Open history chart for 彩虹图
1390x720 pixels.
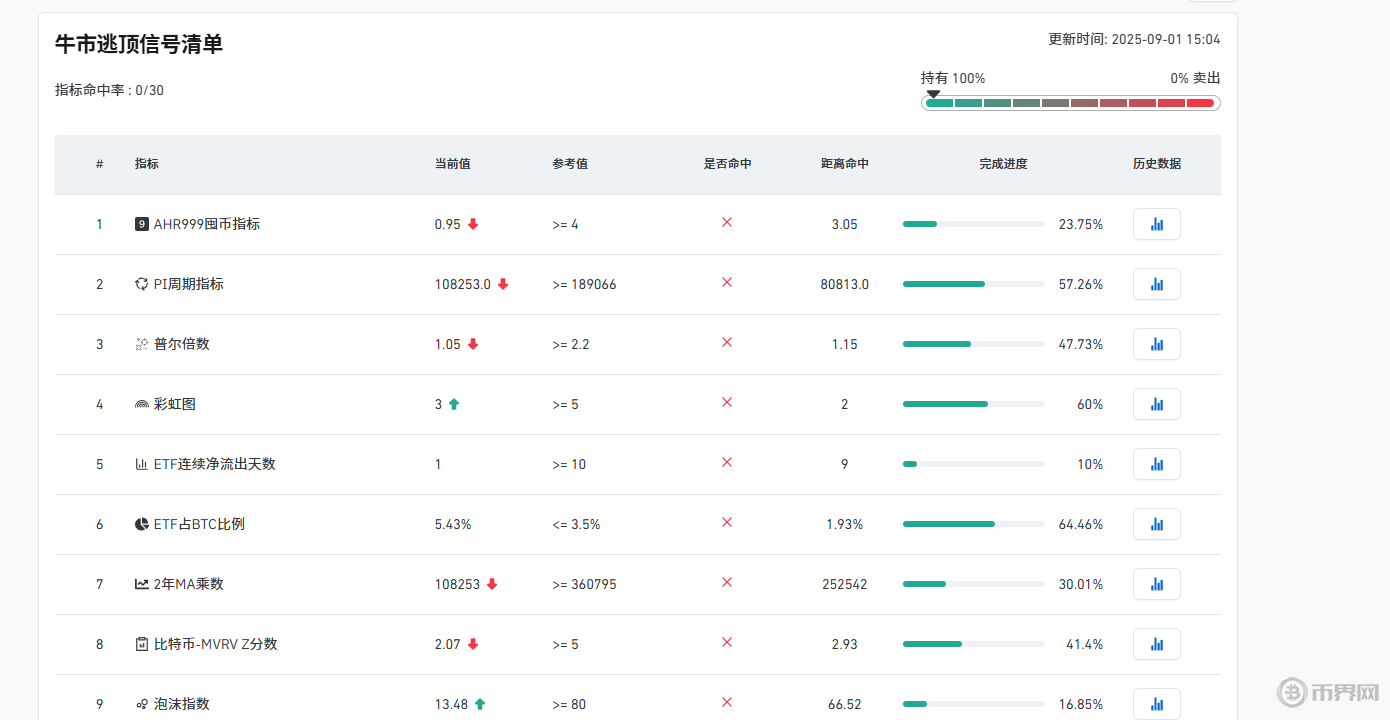(1156, 404)
